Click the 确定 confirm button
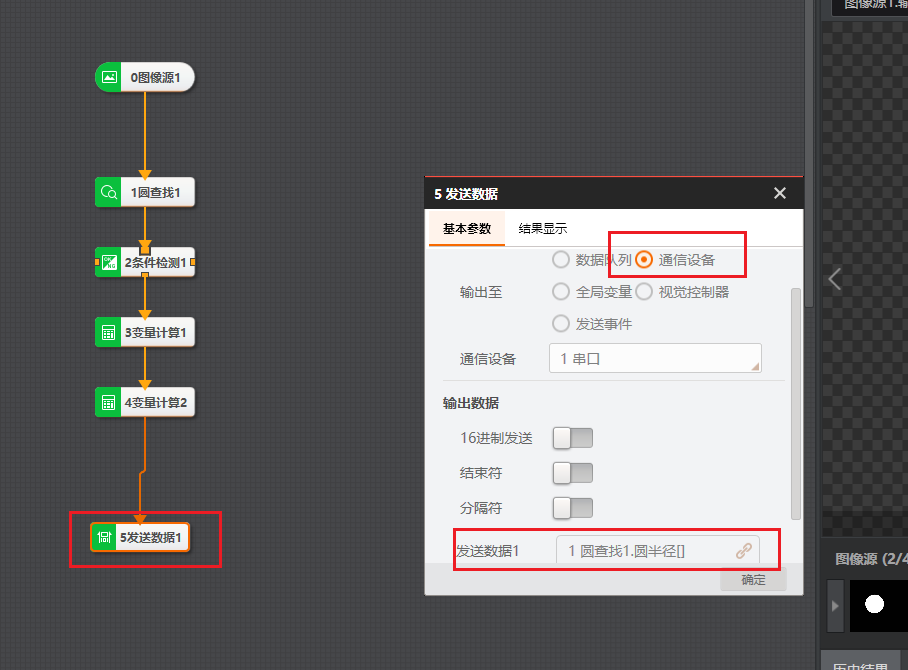The height and width of the screenshot is (670, 908). click(753, 580)
